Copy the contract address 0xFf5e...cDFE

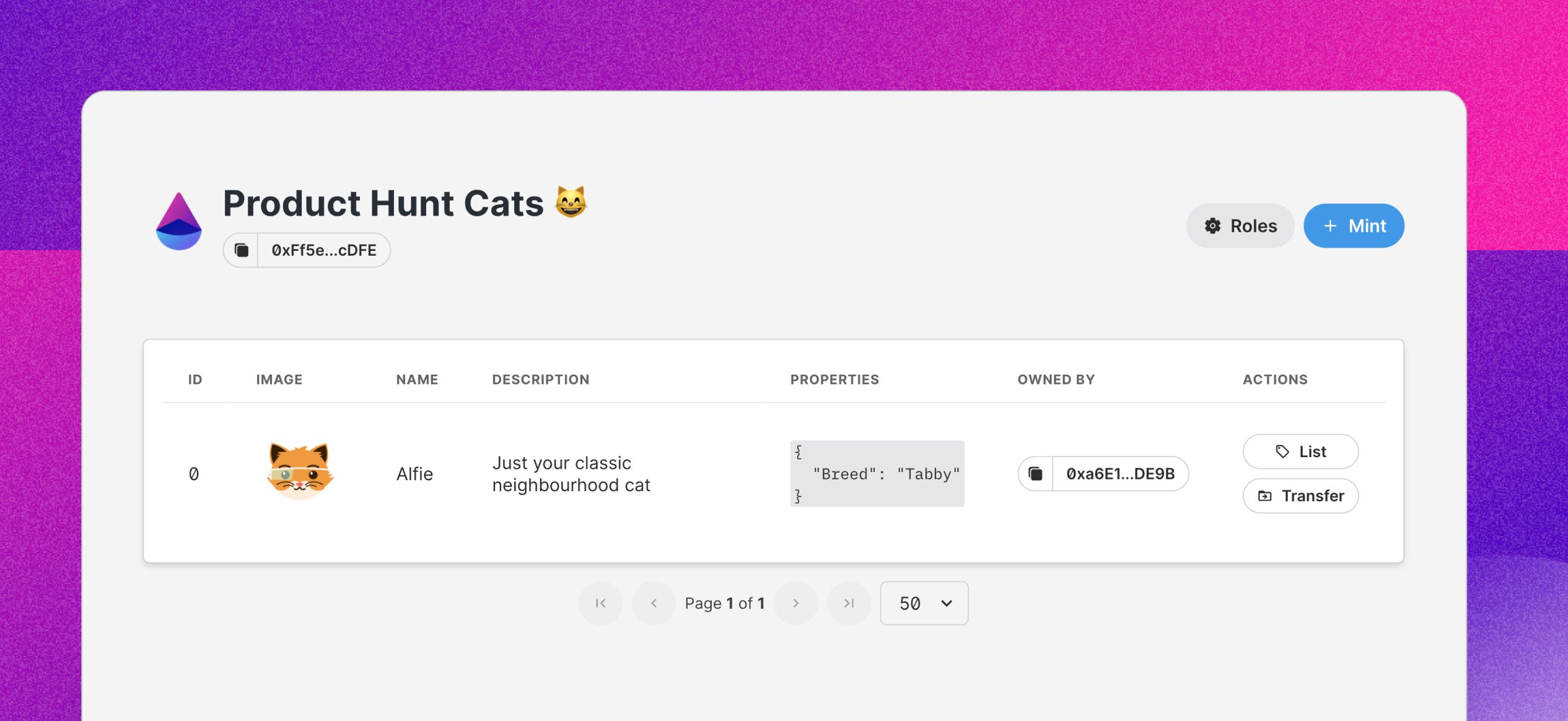[x=242, y=250]
